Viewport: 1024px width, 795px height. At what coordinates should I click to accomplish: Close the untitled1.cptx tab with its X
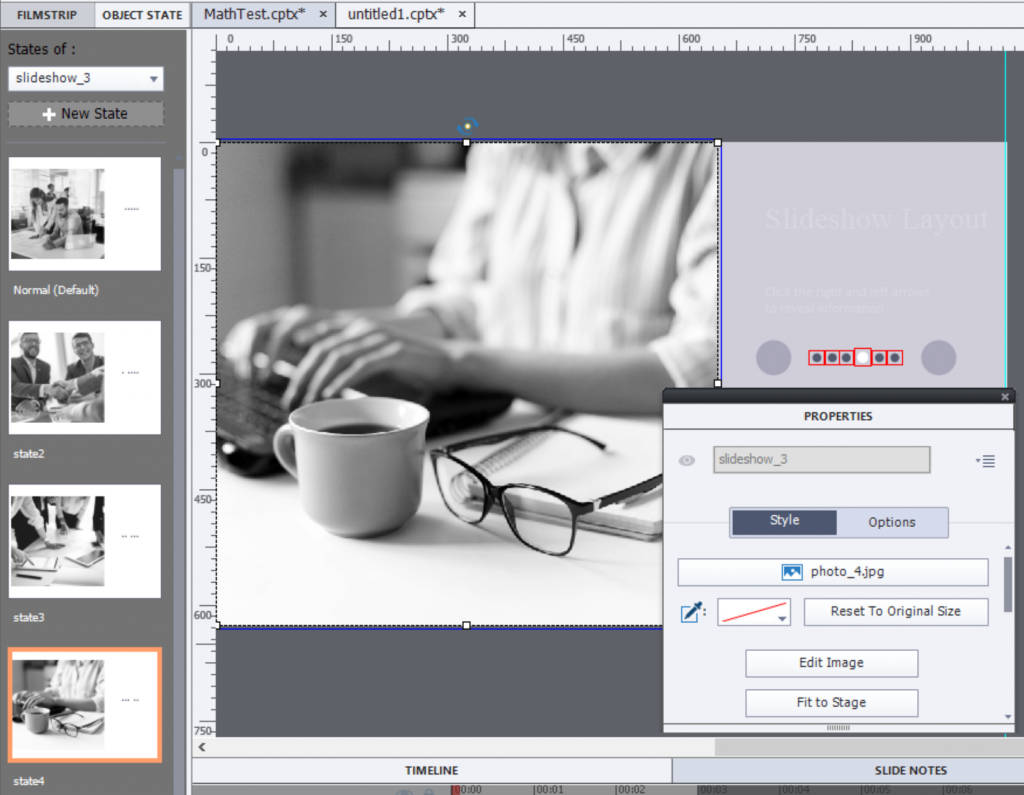coord(461,15)
